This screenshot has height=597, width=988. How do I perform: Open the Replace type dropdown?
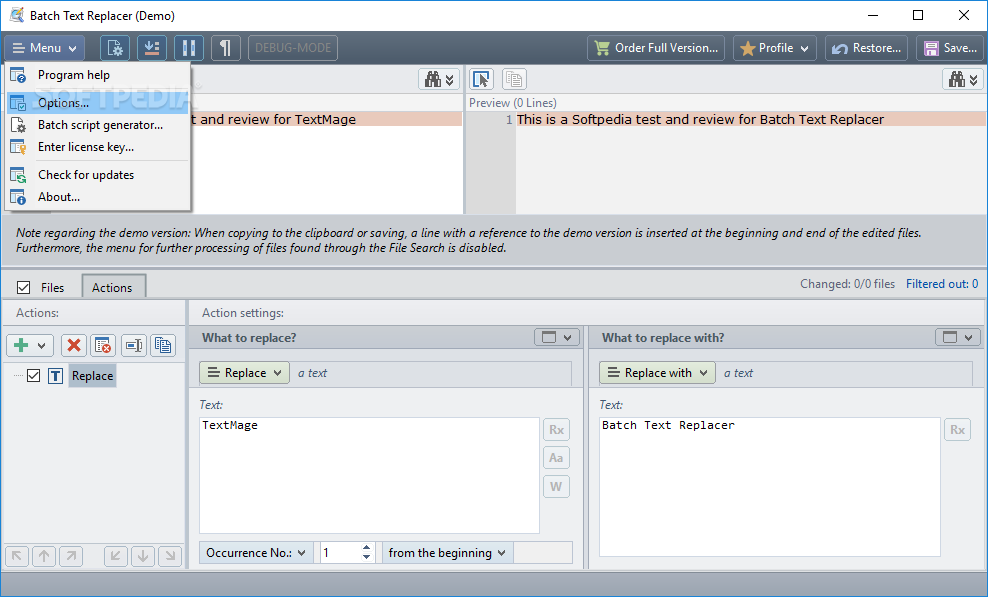coord(244,373)
